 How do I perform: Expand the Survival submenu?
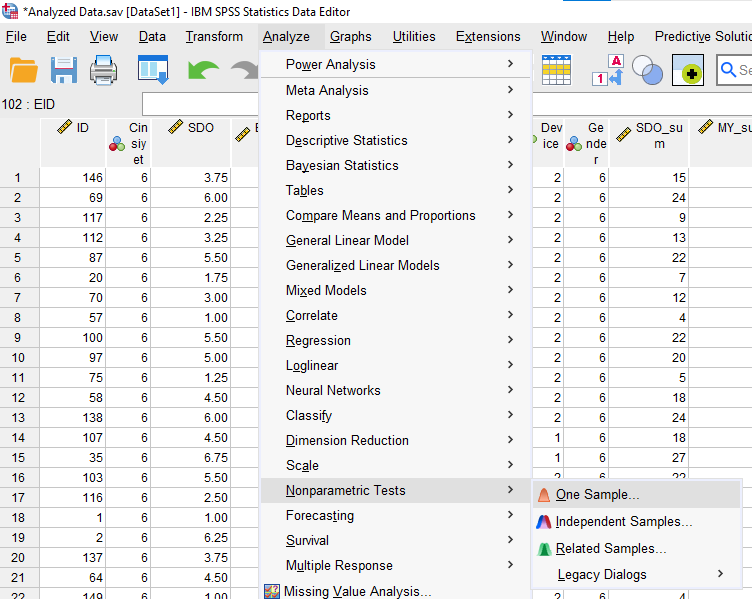click(396, 540)
